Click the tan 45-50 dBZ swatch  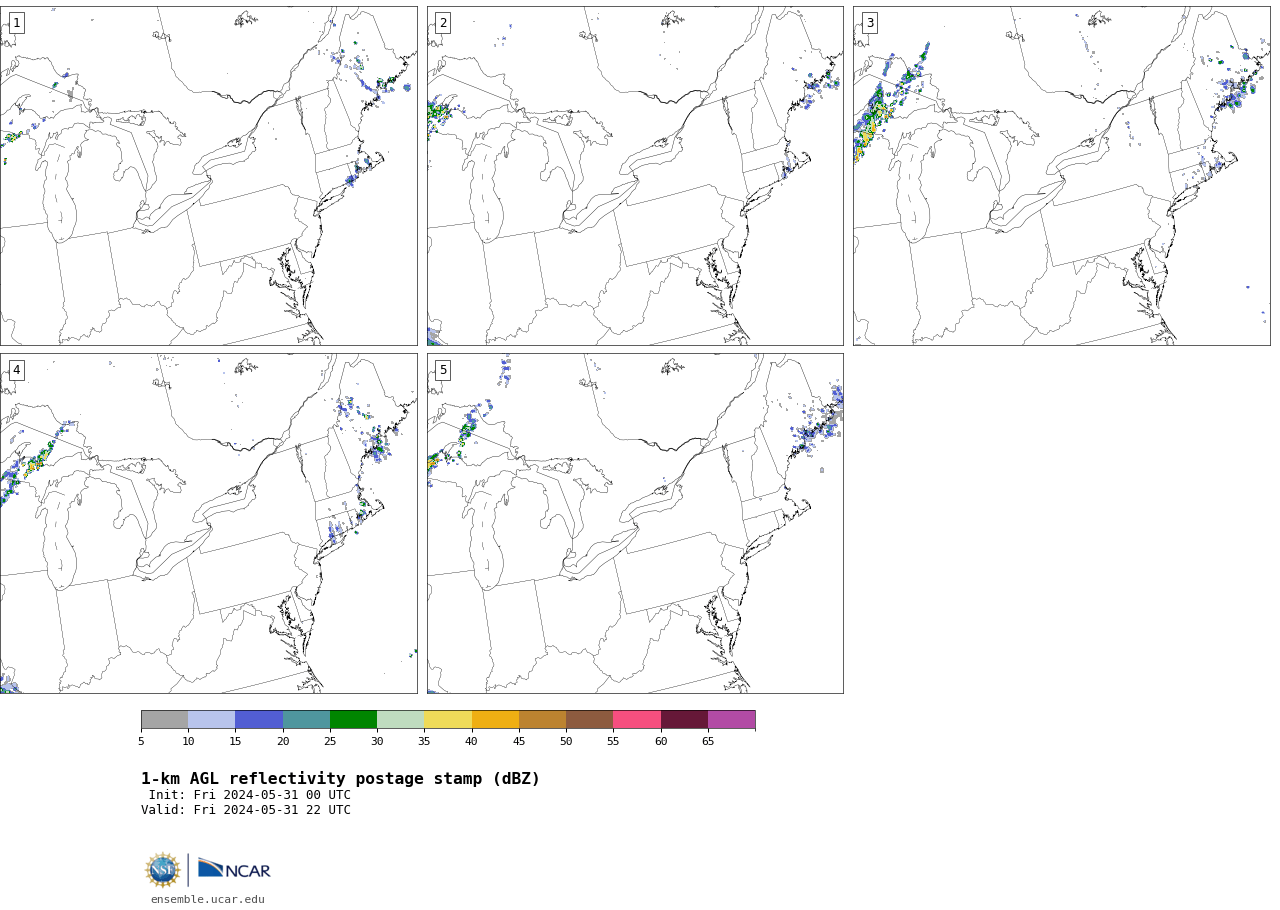coord(542,720)
